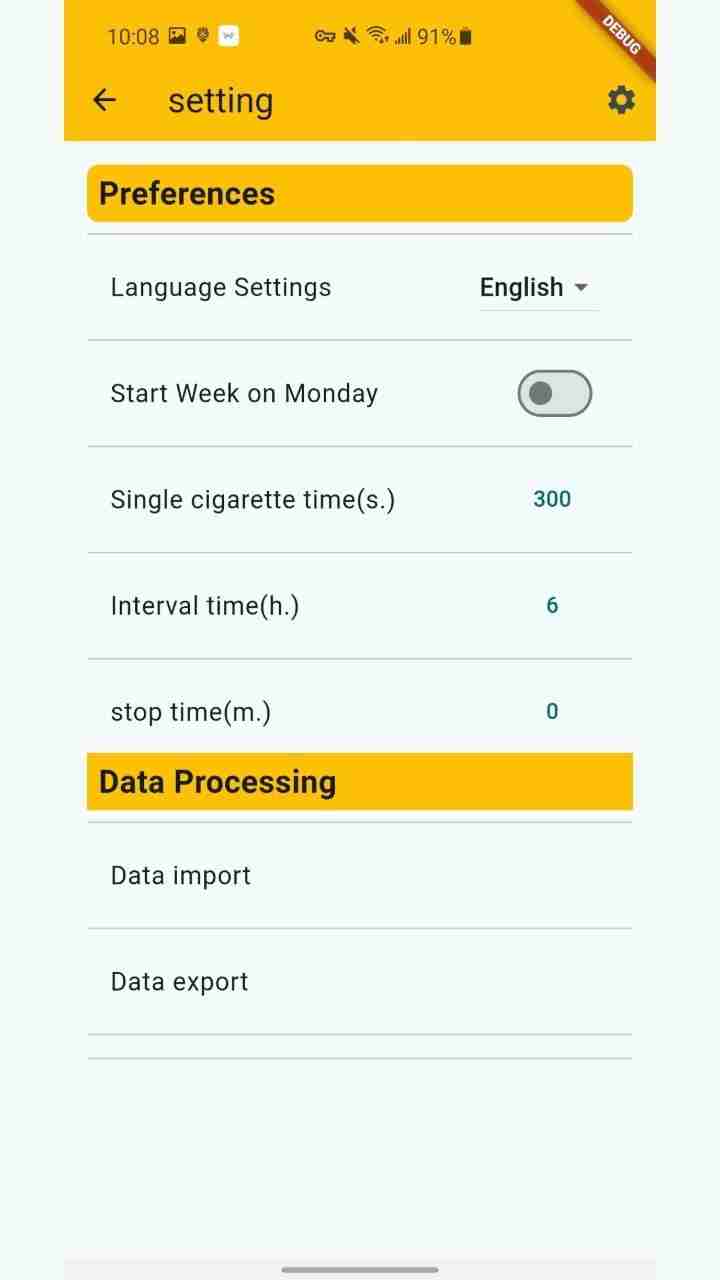Tap the VPN key status icon
Screen dimensions: 720x1280
(x=325, y=37)
